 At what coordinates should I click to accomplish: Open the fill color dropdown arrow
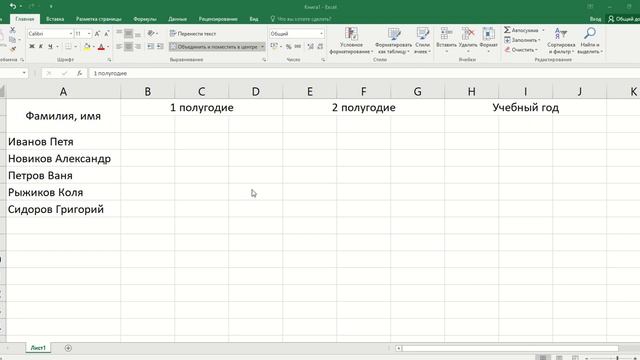[93, 47]
